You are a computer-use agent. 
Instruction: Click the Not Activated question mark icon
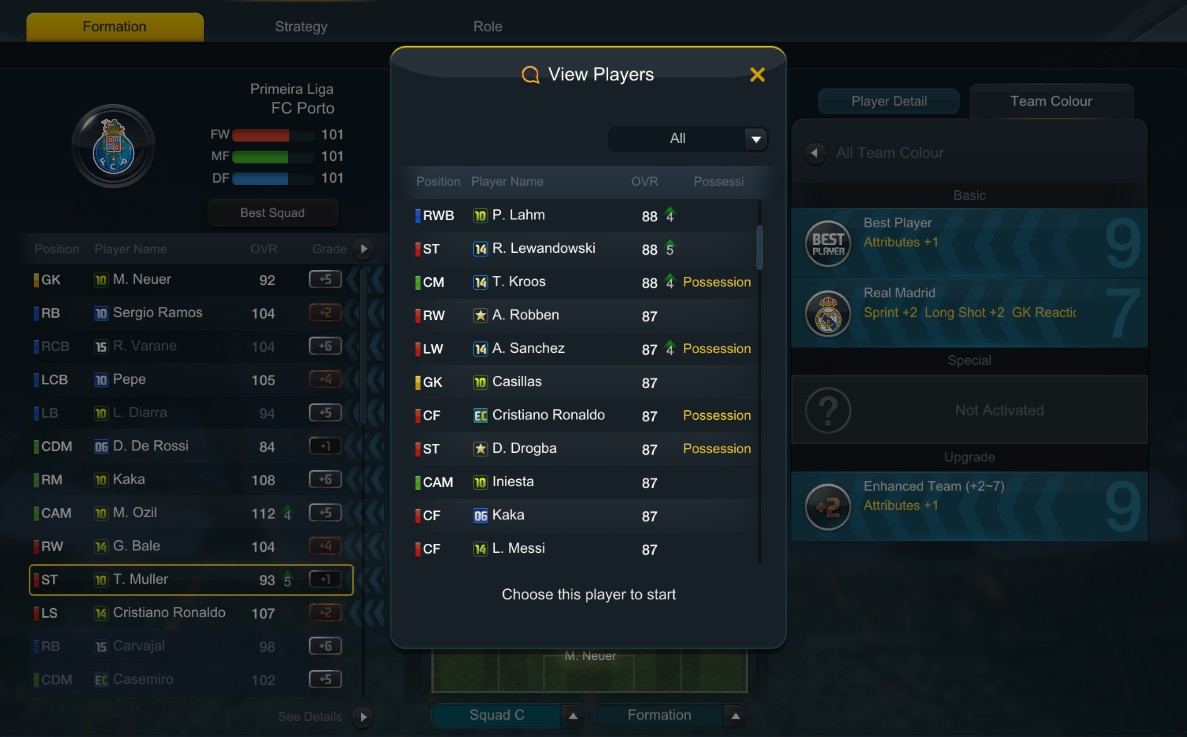click(827, 410)
